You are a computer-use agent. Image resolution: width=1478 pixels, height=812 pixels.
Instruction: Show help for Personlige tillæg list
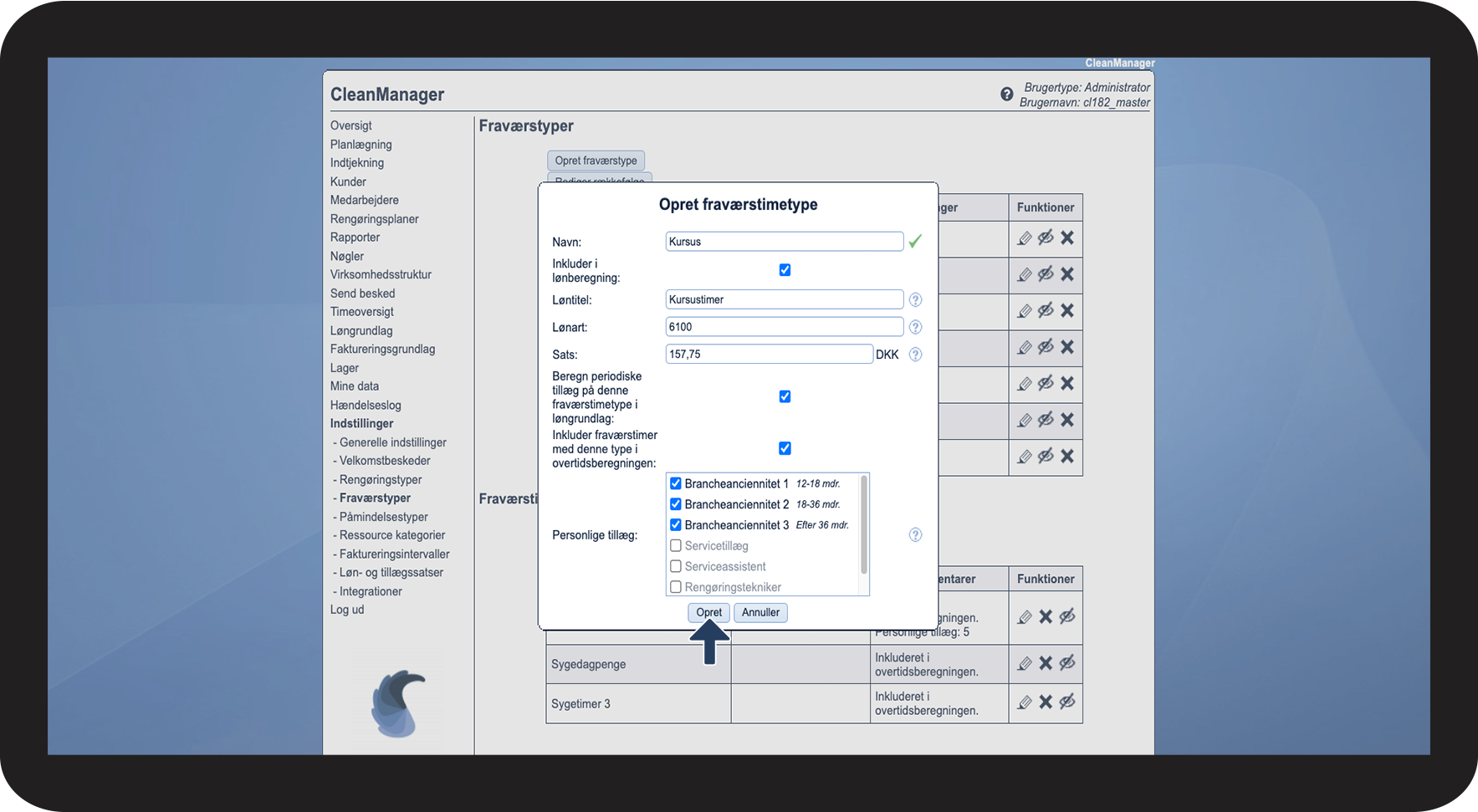coord(915,535)
